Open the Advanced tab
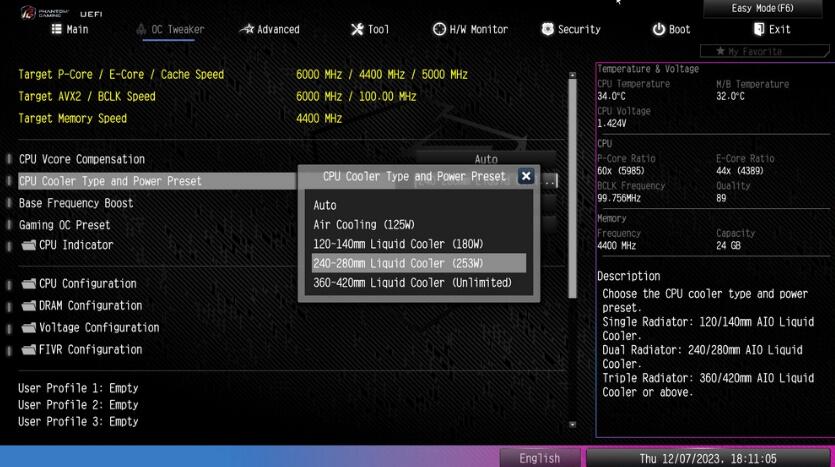 pyautogui.click(x=269, y=29)
